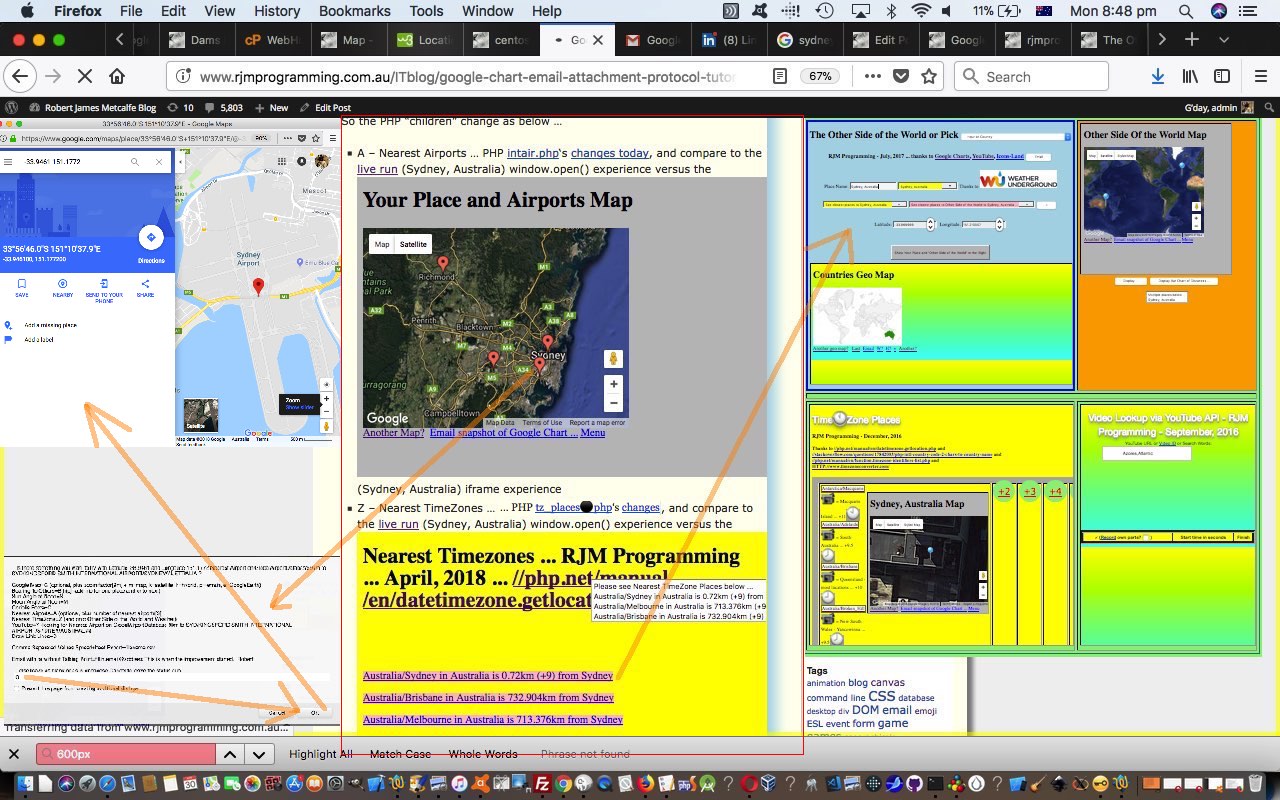Open the Firefox library icon
The width and height of the screenshot is (1280, 800).
[x=1191, y=76]
